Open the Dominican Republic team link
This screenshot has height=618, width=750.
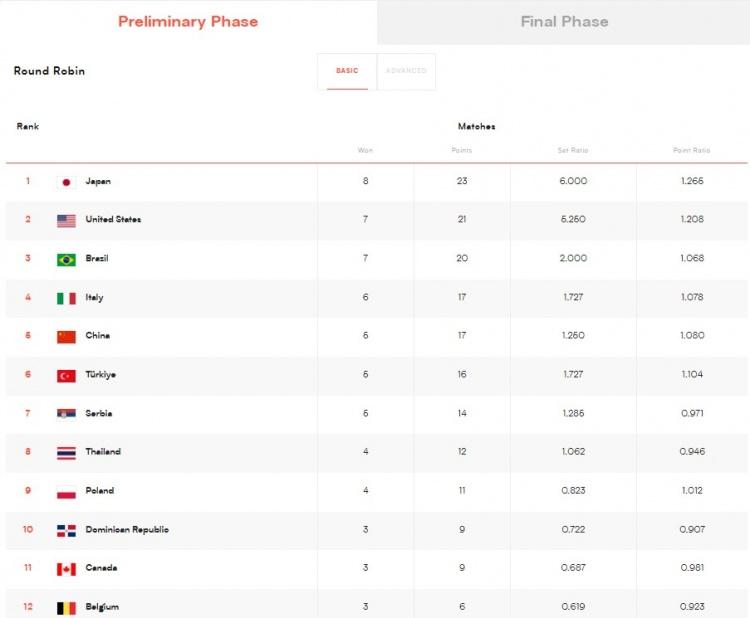point(127,530)
